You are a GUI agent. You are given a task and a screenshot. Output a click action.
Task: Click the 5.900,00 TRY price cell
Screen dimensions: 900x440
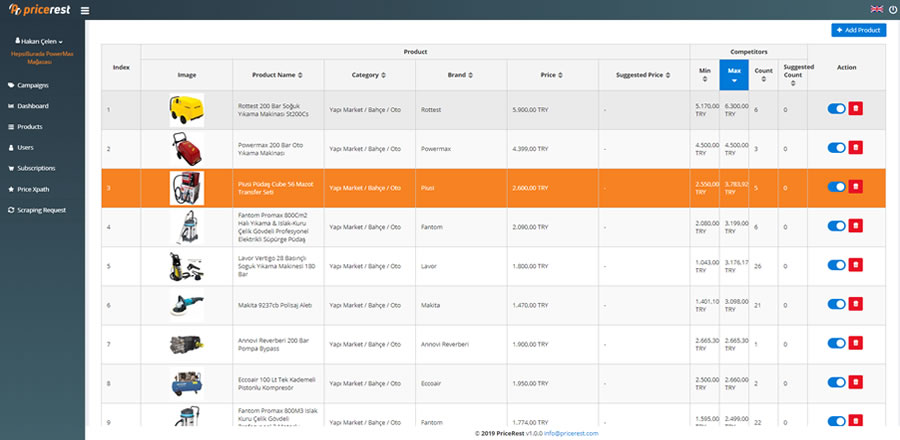[x=553, y=109]
